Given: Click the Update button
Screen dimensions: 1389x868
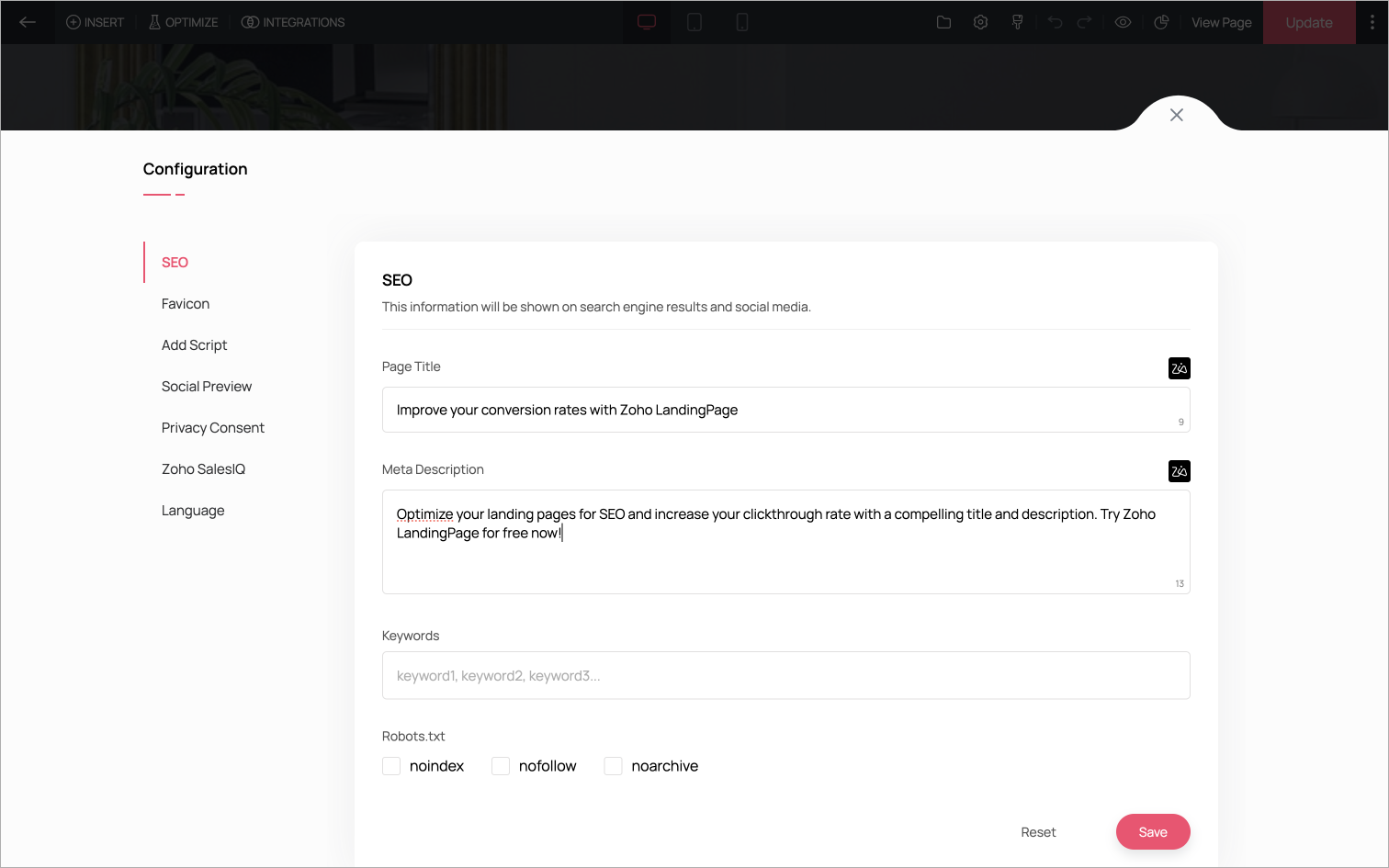Looking at the screenshot, I should (x=1309, y=22).
